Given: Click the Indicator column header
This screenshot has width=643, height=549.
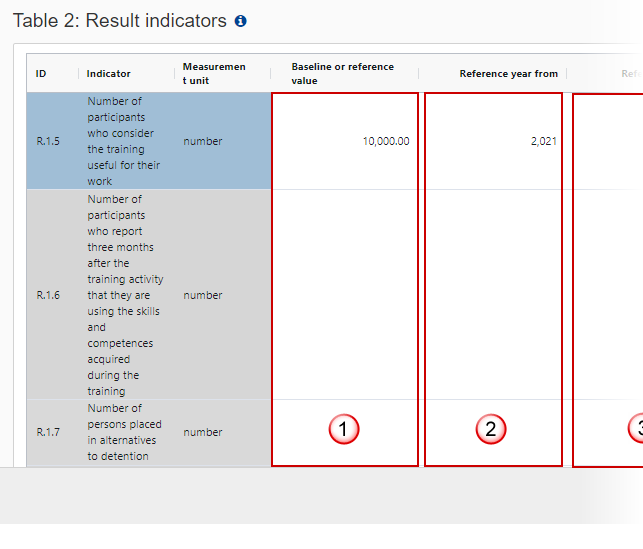Looking at the screenshot, I should 108,74.
